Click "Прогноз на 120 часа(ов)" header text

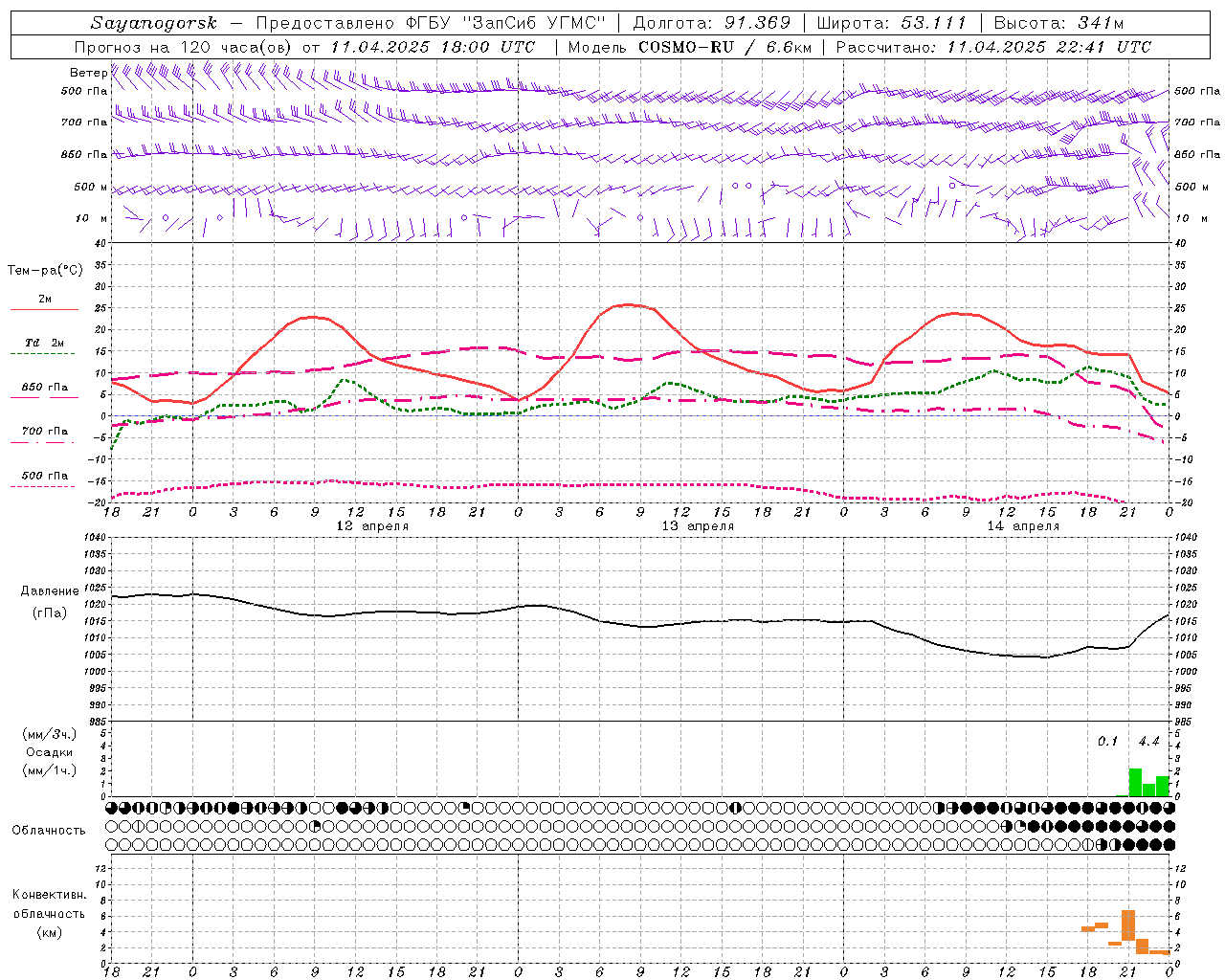coord(184,47)
